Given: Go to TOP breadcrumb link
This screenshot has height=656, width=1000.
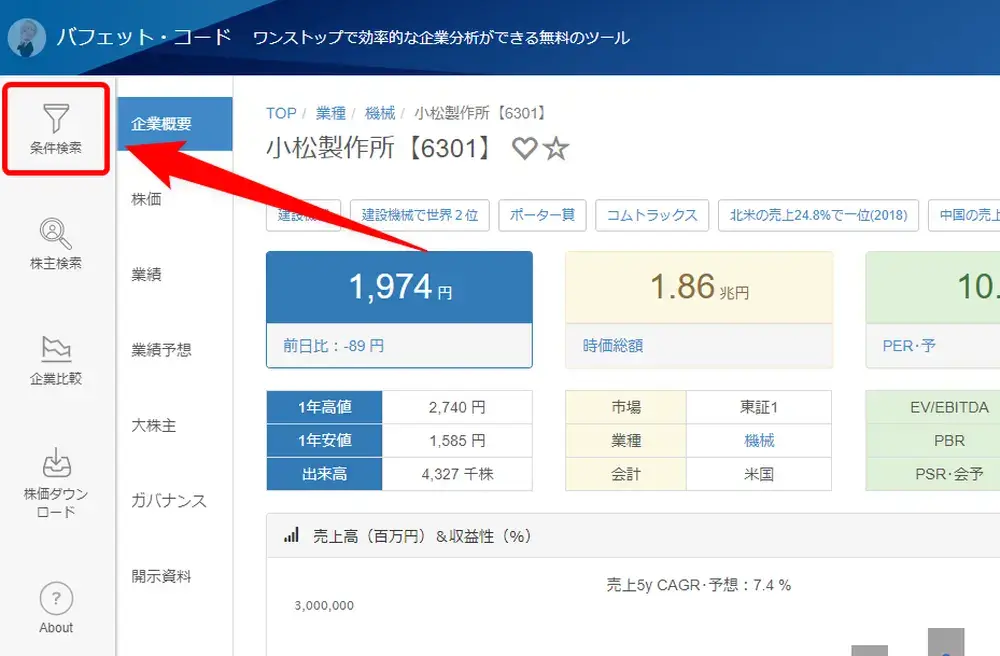Looking at the screenshot, I should 281,113.
